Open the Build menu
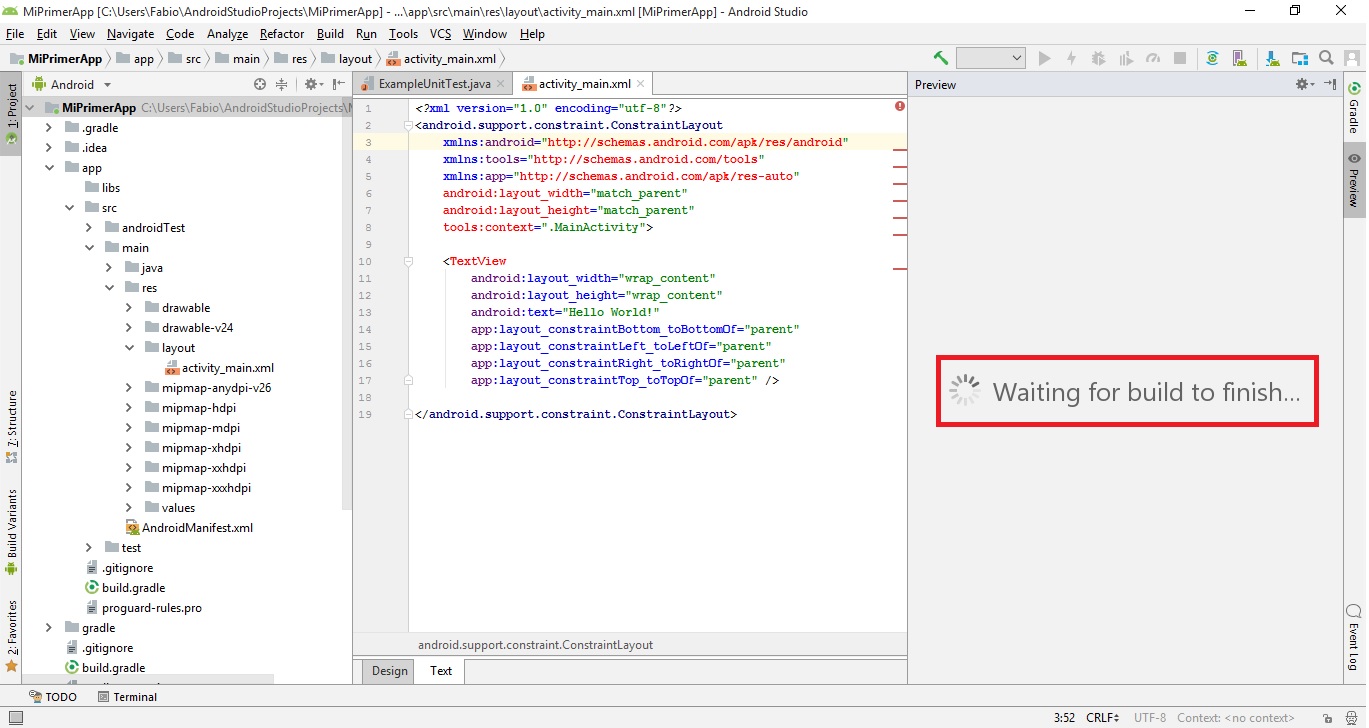The width and height of the screenshot is (1369, 728). pyautogui.click(x=330, y=34)
